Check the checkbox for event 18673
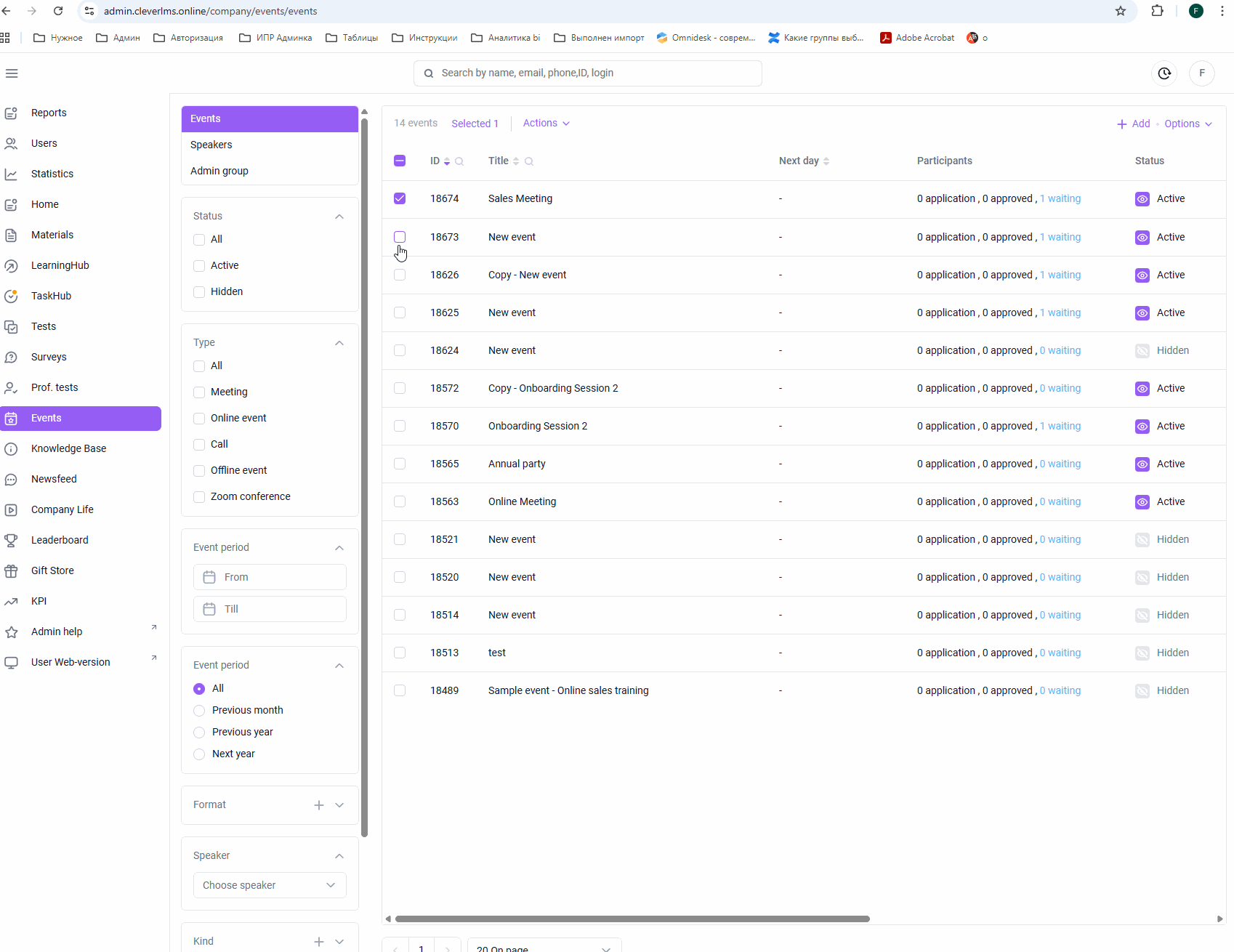The image size is (1234, 952). (400, 237)
